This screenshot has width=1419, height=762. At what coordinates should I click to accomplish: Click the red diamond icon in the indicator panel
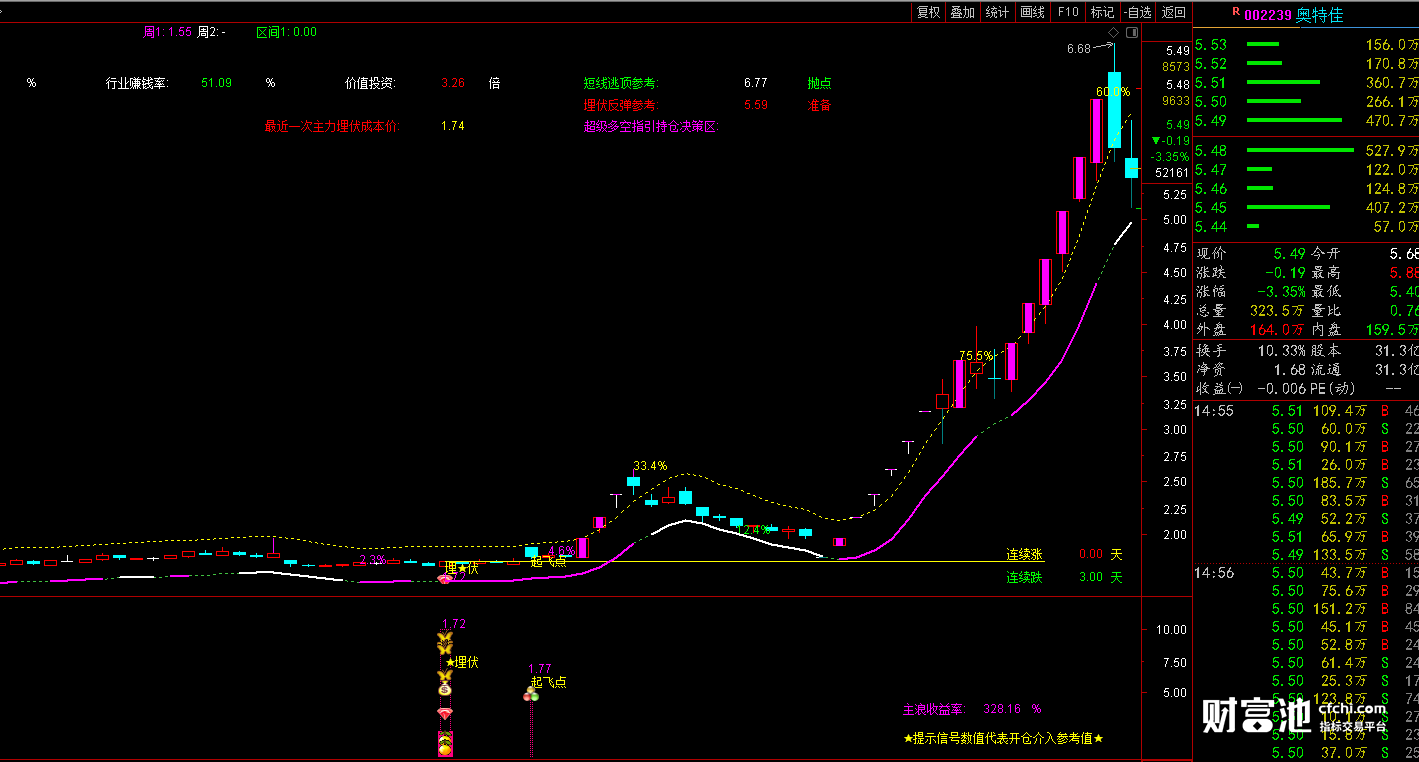445,713
